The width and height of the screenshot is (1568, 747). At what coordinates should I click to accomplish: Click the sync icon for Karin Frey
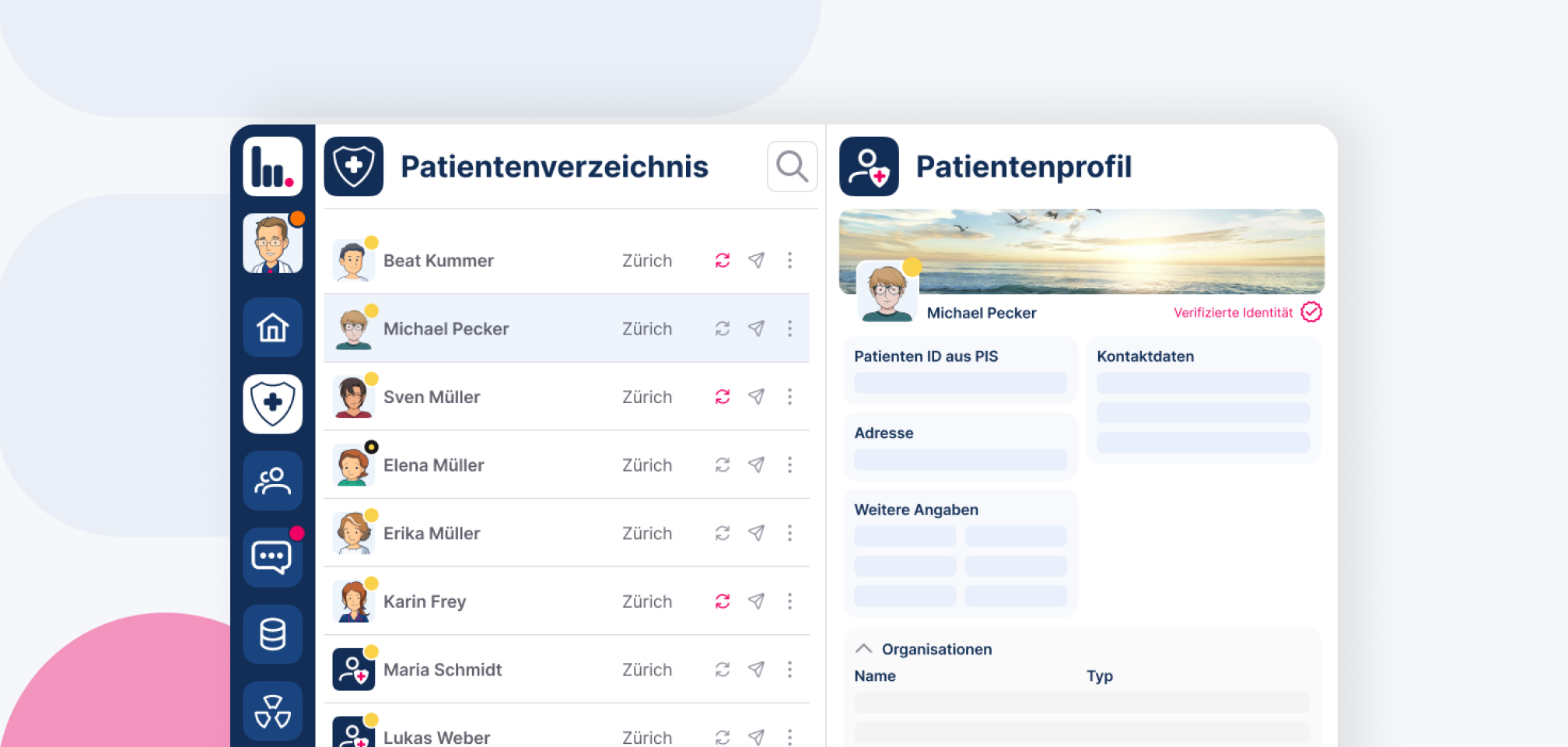click(723, 601)
